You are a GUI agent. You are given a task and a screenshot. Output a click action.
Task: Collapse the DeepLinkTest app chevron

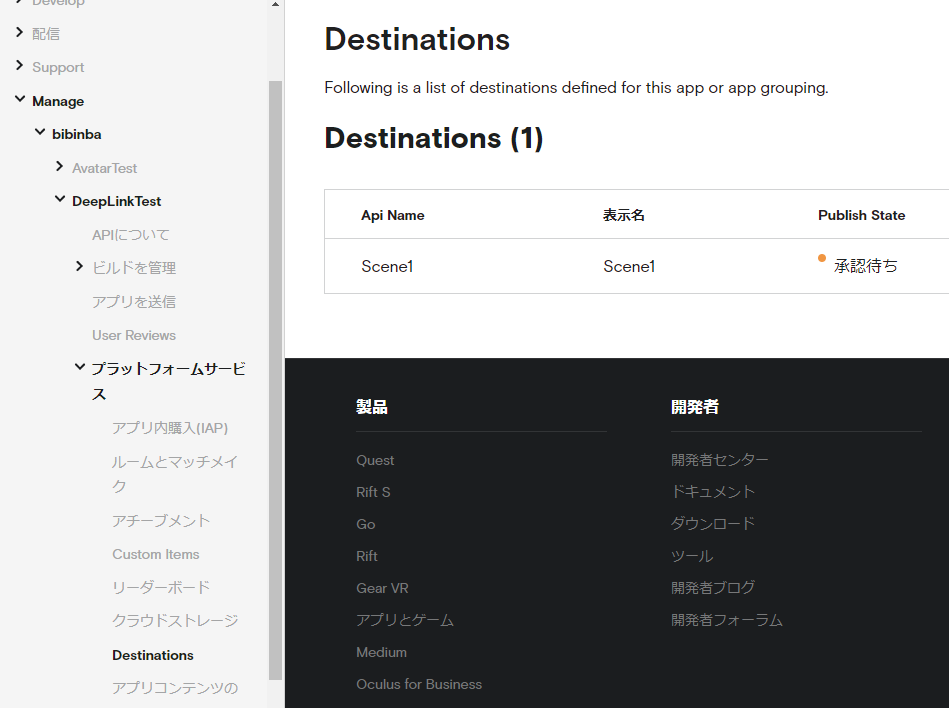click(60, 198)
